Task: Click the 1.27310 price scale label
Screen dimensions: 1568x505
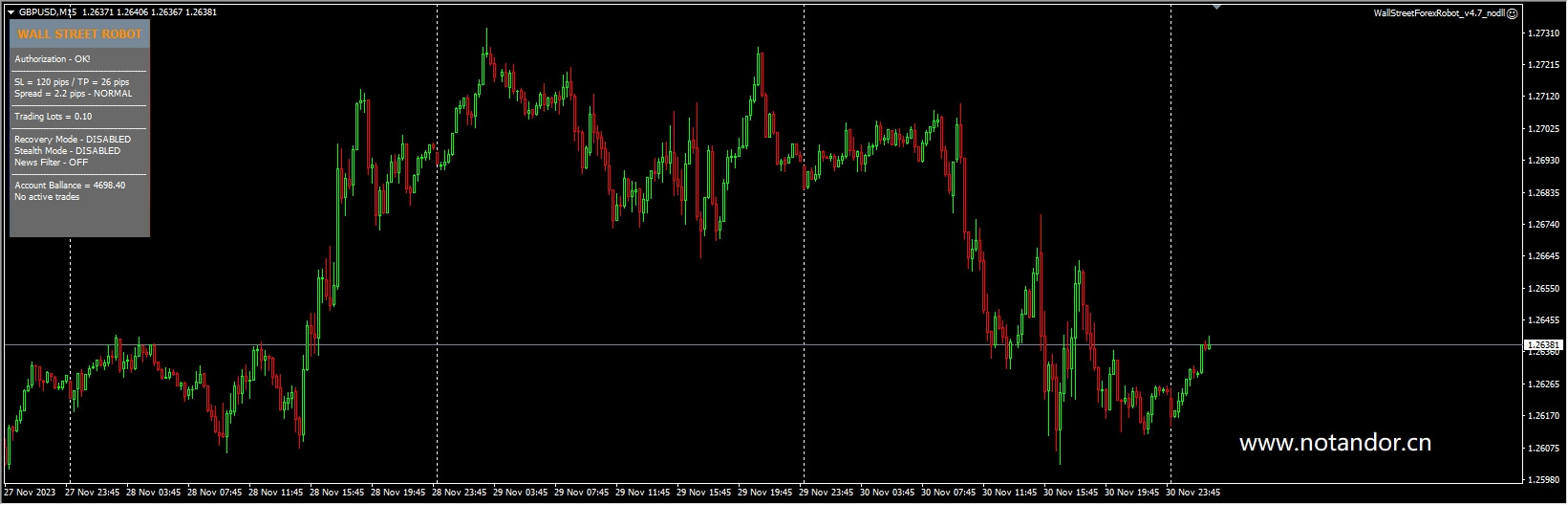Action: click(1543, 33)
